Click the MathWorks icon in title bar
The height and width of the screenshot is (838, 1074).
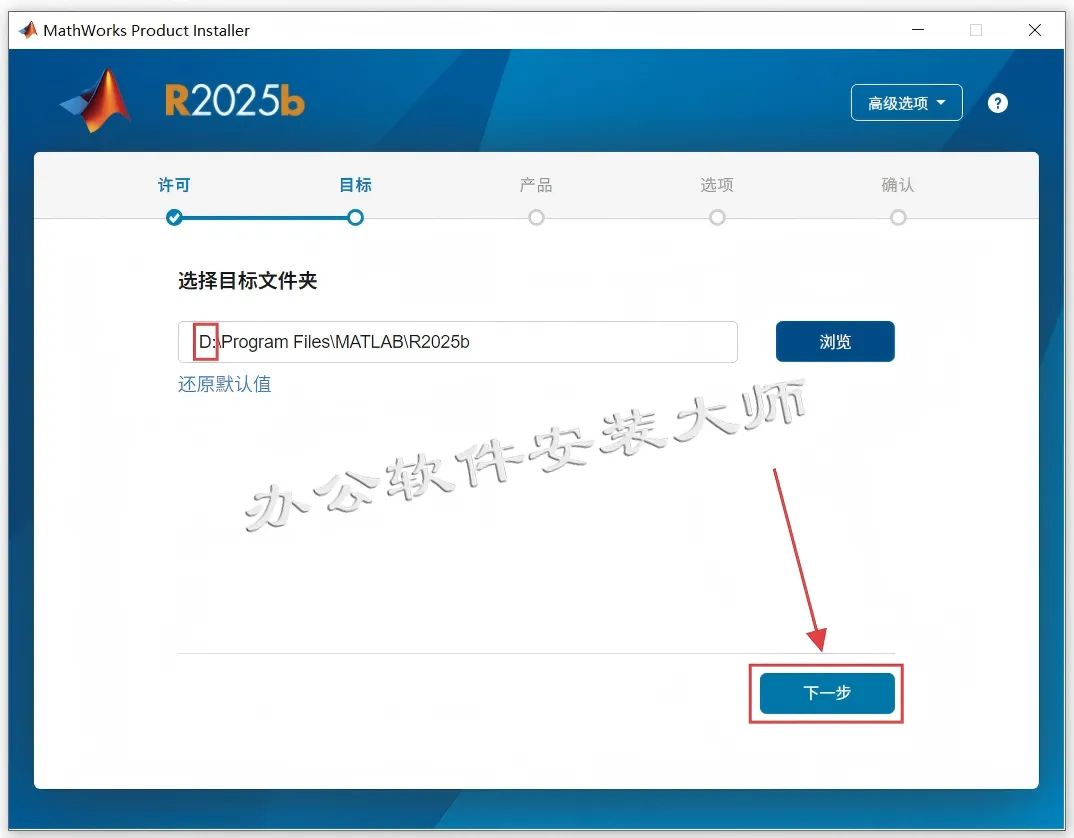pyautogui.click(x=28, y=30)
